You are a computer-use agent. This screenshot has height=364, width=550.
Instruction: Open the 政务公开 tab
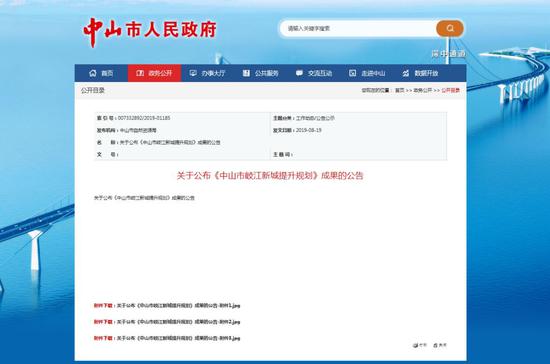(x=154, y=73)
